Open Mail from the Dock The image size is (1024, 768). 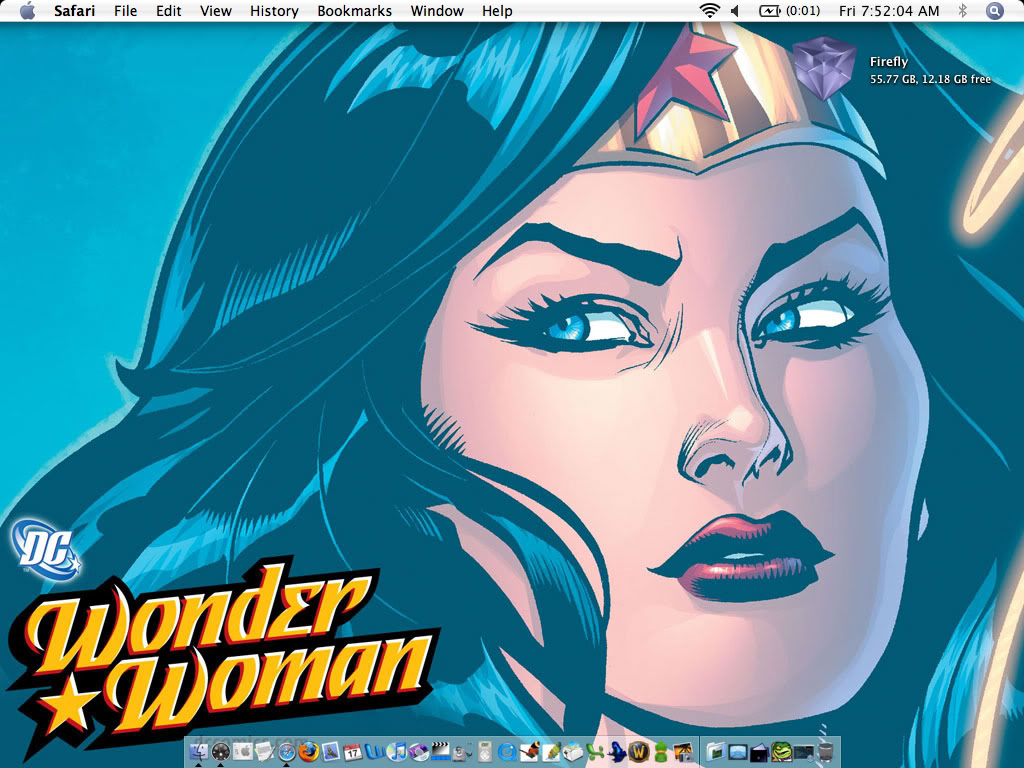[330, 752]
